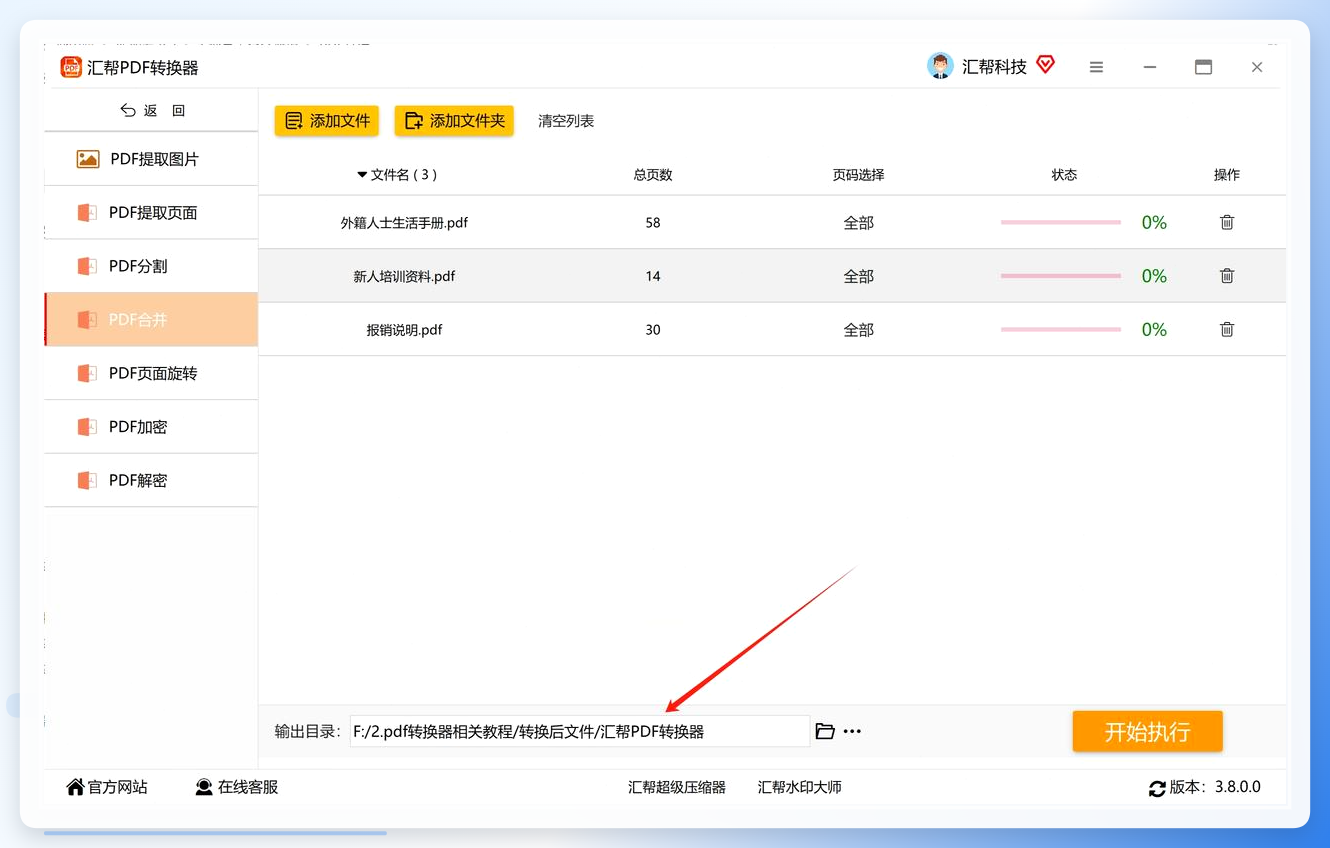
Task: Click the 总页数 column header
Action: coord(653,175)
